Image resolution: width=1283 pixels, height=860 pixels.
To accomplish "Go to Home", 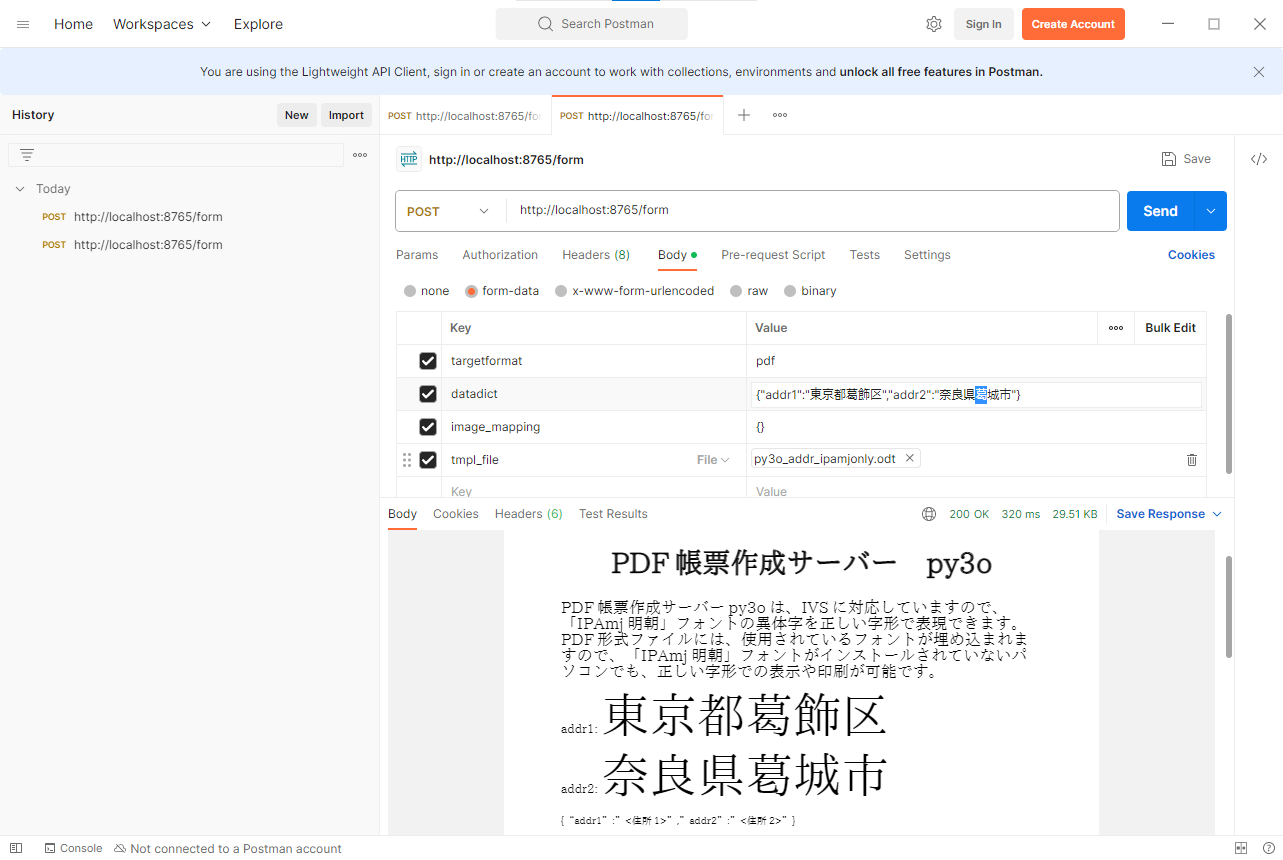I will (73, 24).
